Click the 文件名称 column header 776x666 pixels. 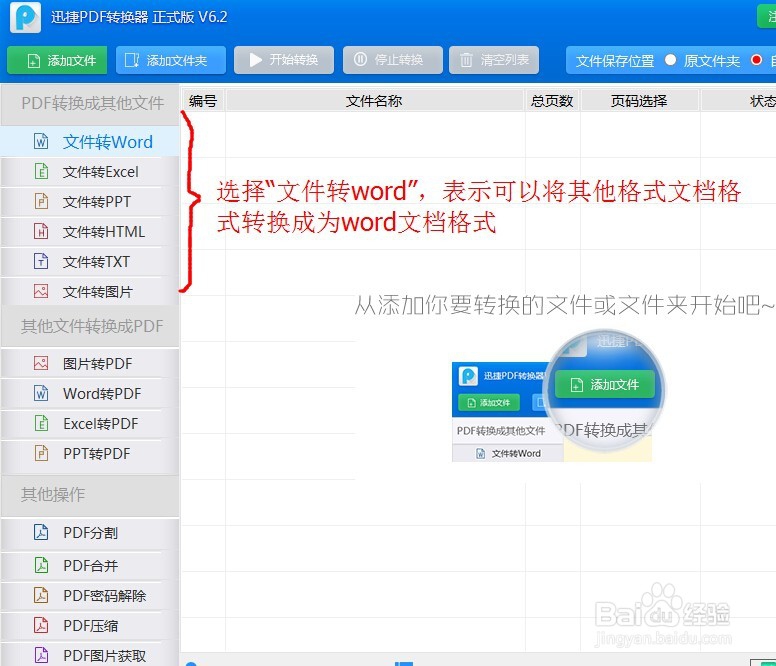(375, 101)
